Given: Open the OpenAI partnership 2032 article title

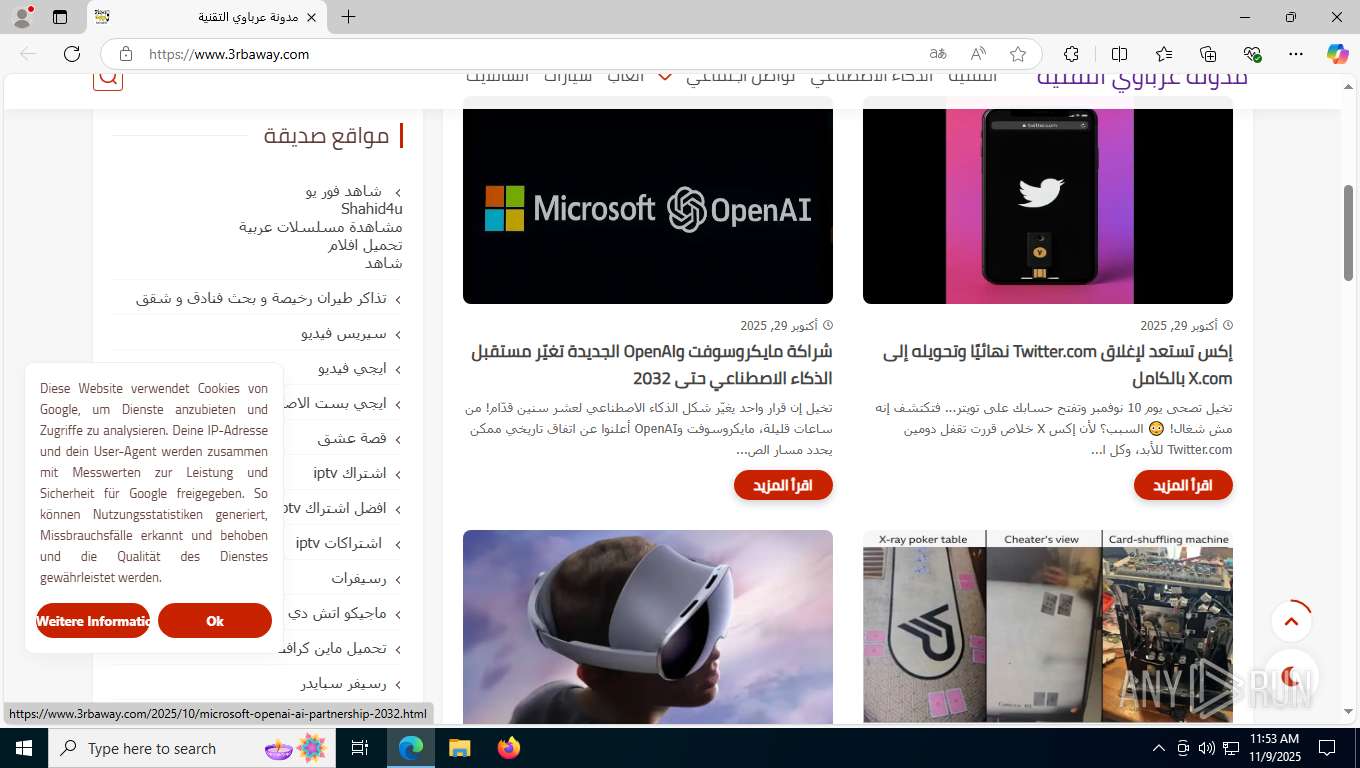Looking at the screenshot, I should (x=652, y=365).
